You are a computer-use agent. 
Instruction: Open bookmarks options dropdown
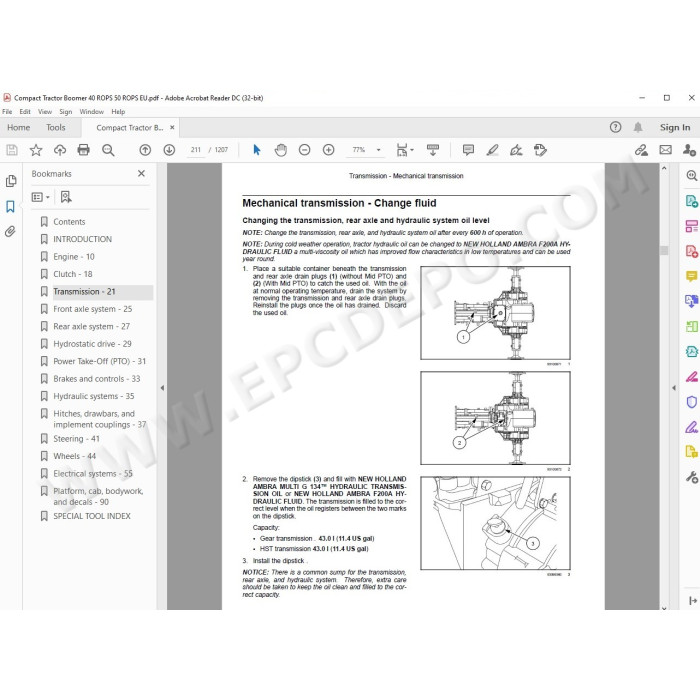[40, 197]
